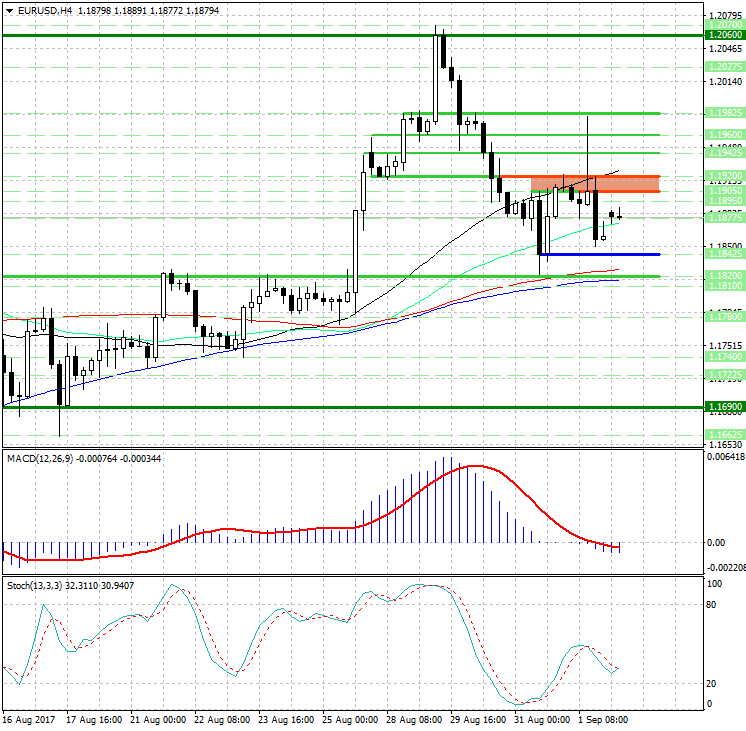
Task: Select the 1.18425 price level label
Action: pyautogui.click(x=725, y=254)
